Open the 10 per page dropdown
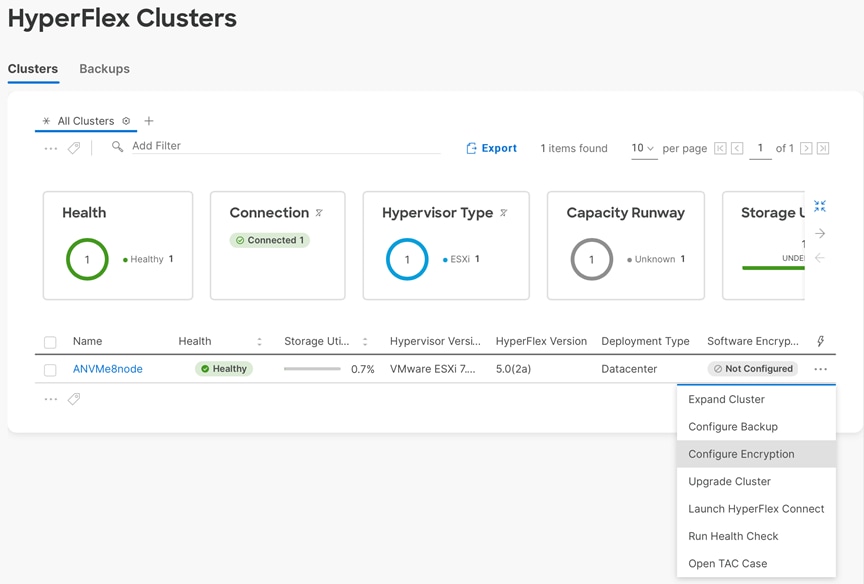 click(643, 148)
